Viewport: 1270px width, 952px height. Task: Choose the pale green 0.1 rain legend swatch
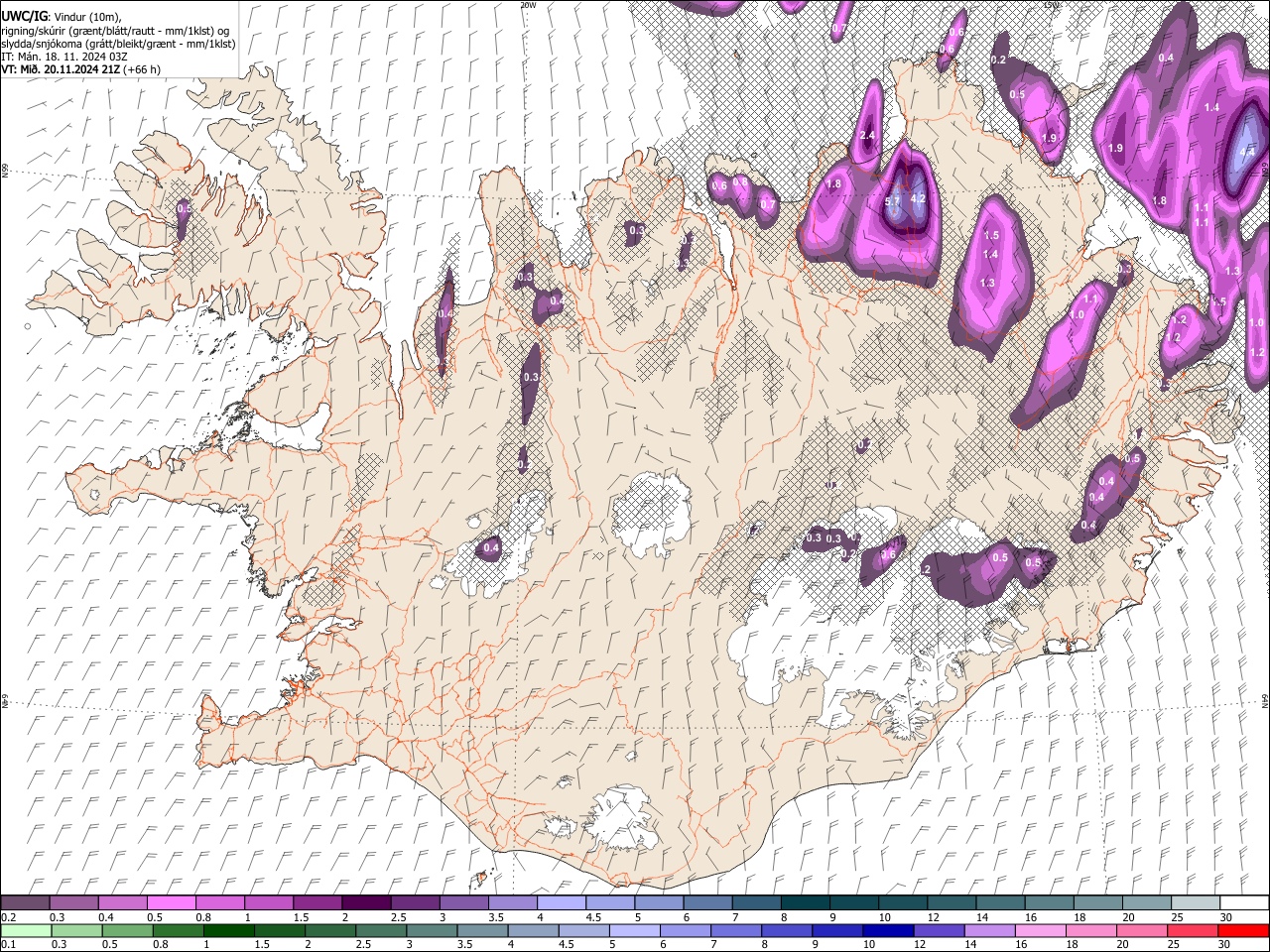point(25,930)
